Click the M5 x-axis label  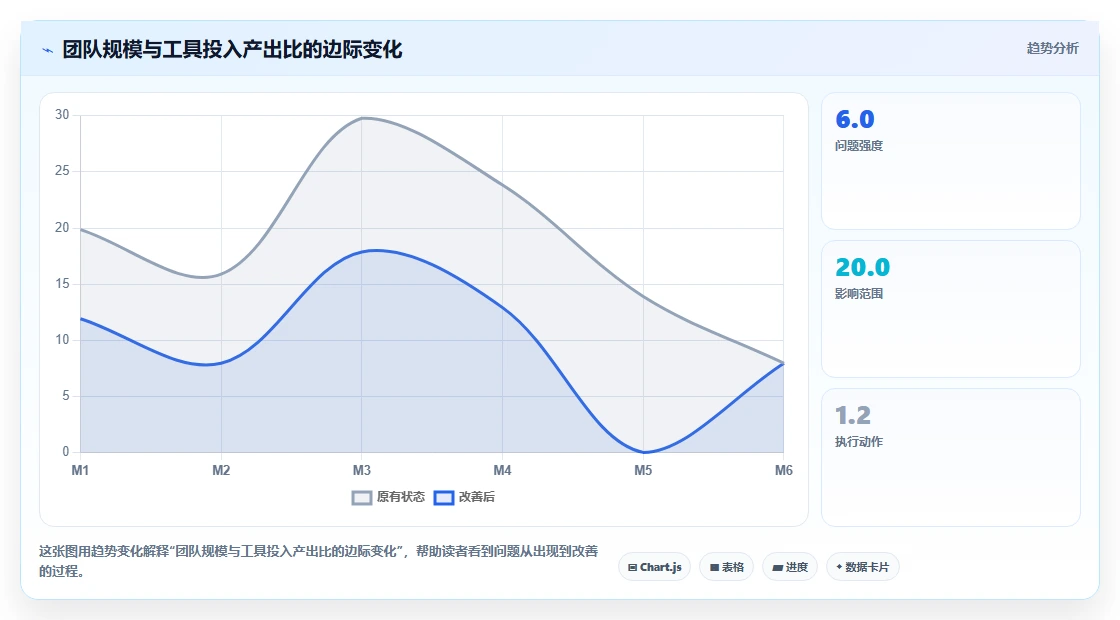[643, 470]
